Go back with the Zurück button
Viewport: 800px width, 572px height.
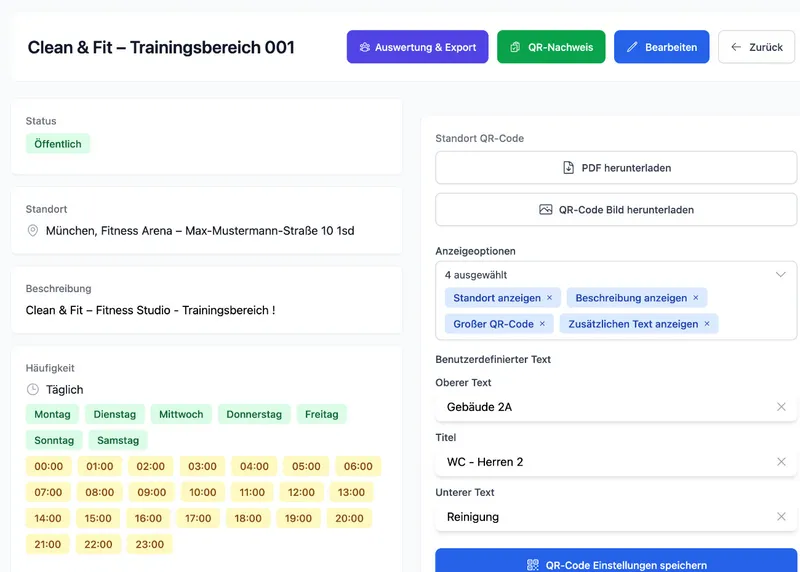(x=756, y=47)
